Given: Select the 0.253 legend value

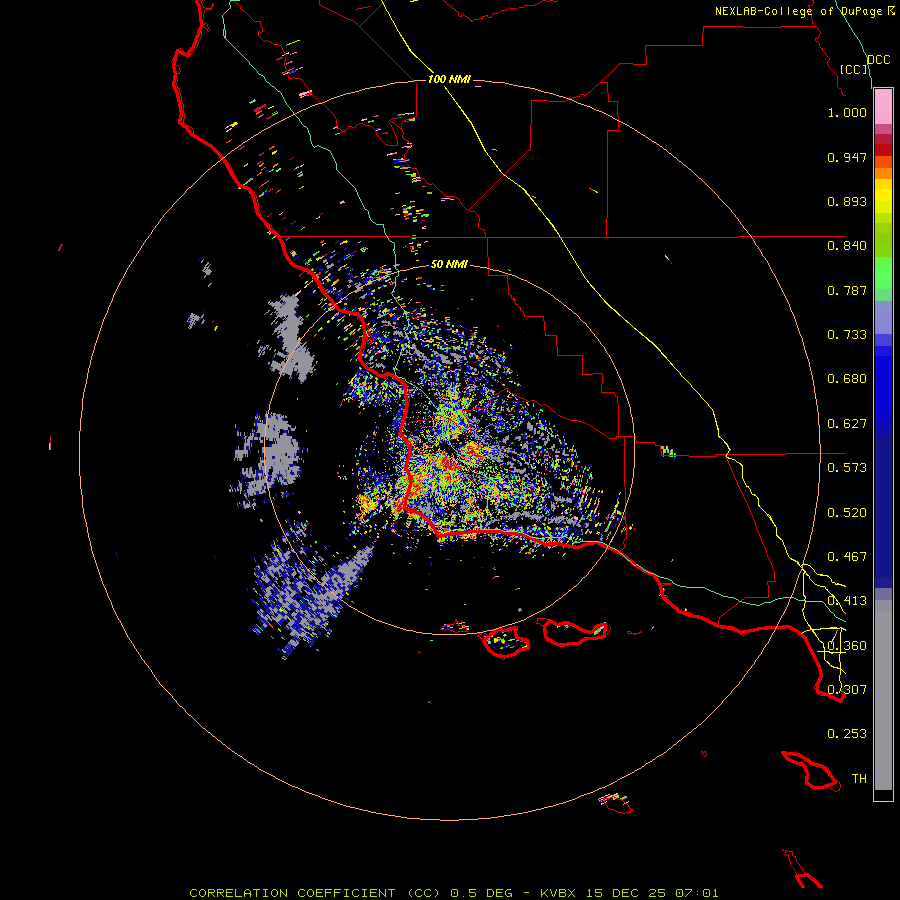Looking at the screenshot, I should [x=847, y=734].
